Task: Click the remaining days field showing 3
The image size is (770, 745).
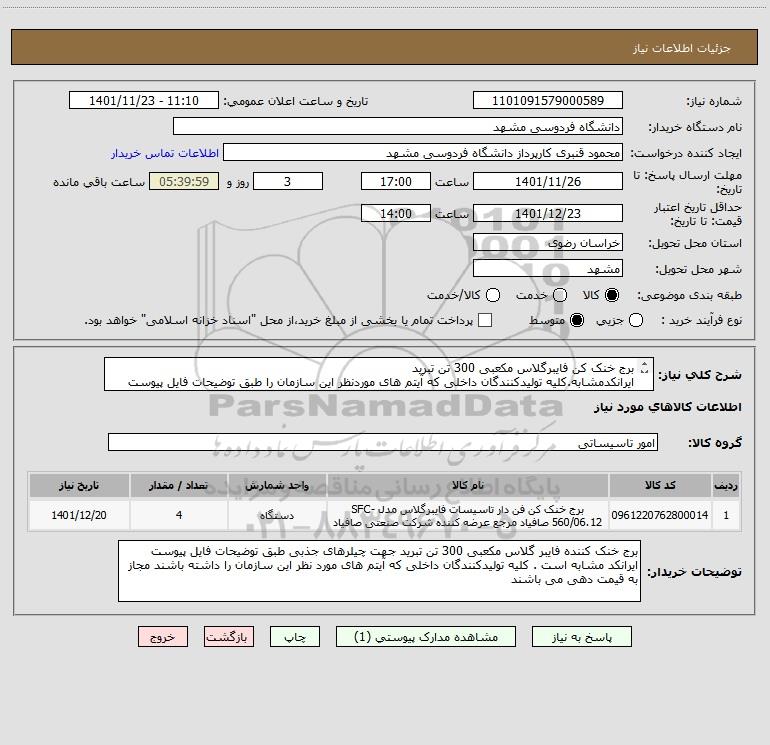Action: [x=288, y=181]
